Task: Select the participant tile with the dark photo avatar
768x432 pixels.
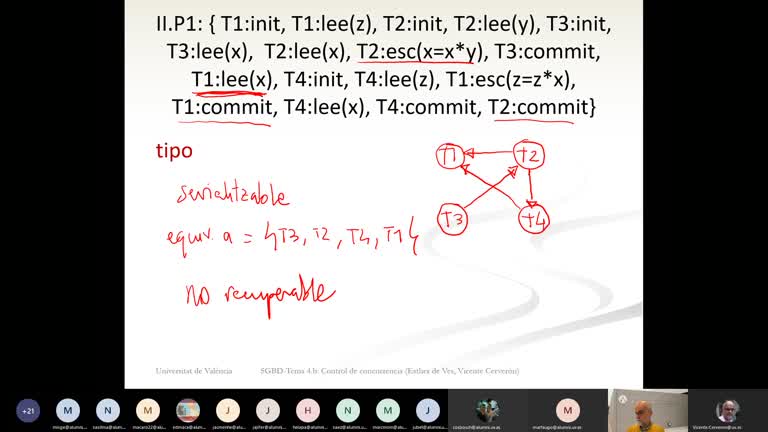Action: coord(488,410)
